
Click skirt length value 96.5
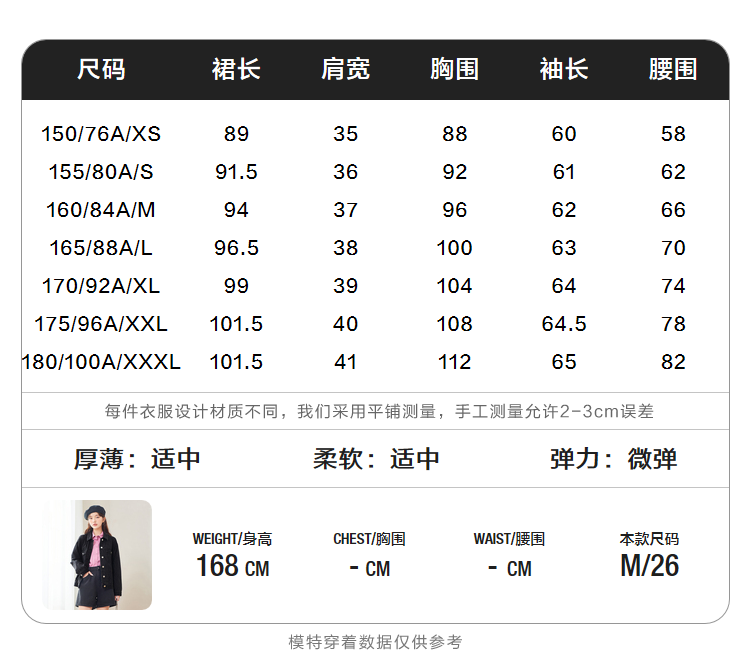(236, 248)
